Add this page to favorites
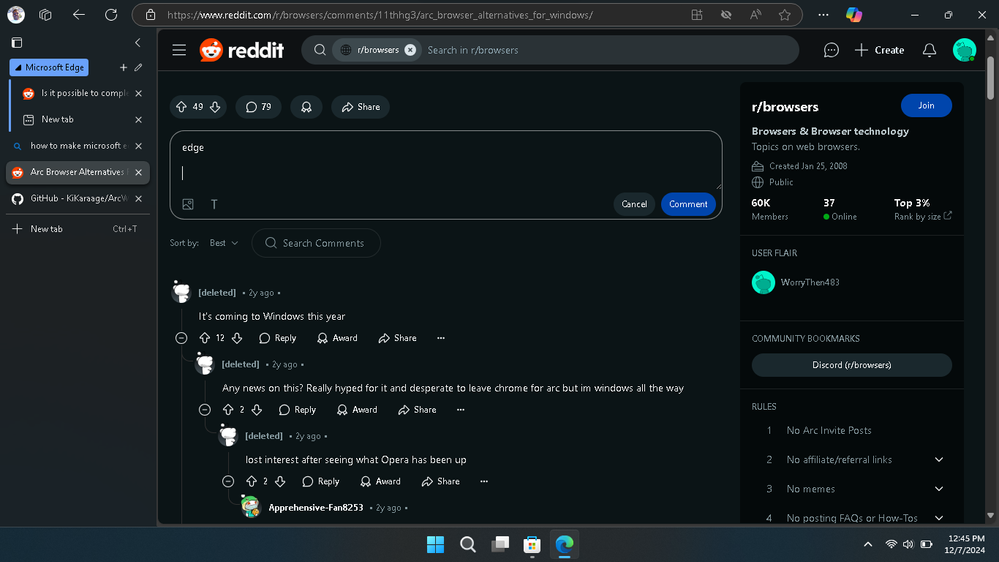The height and width of the screenshot is (562, 999). click(x=784, y=15)
